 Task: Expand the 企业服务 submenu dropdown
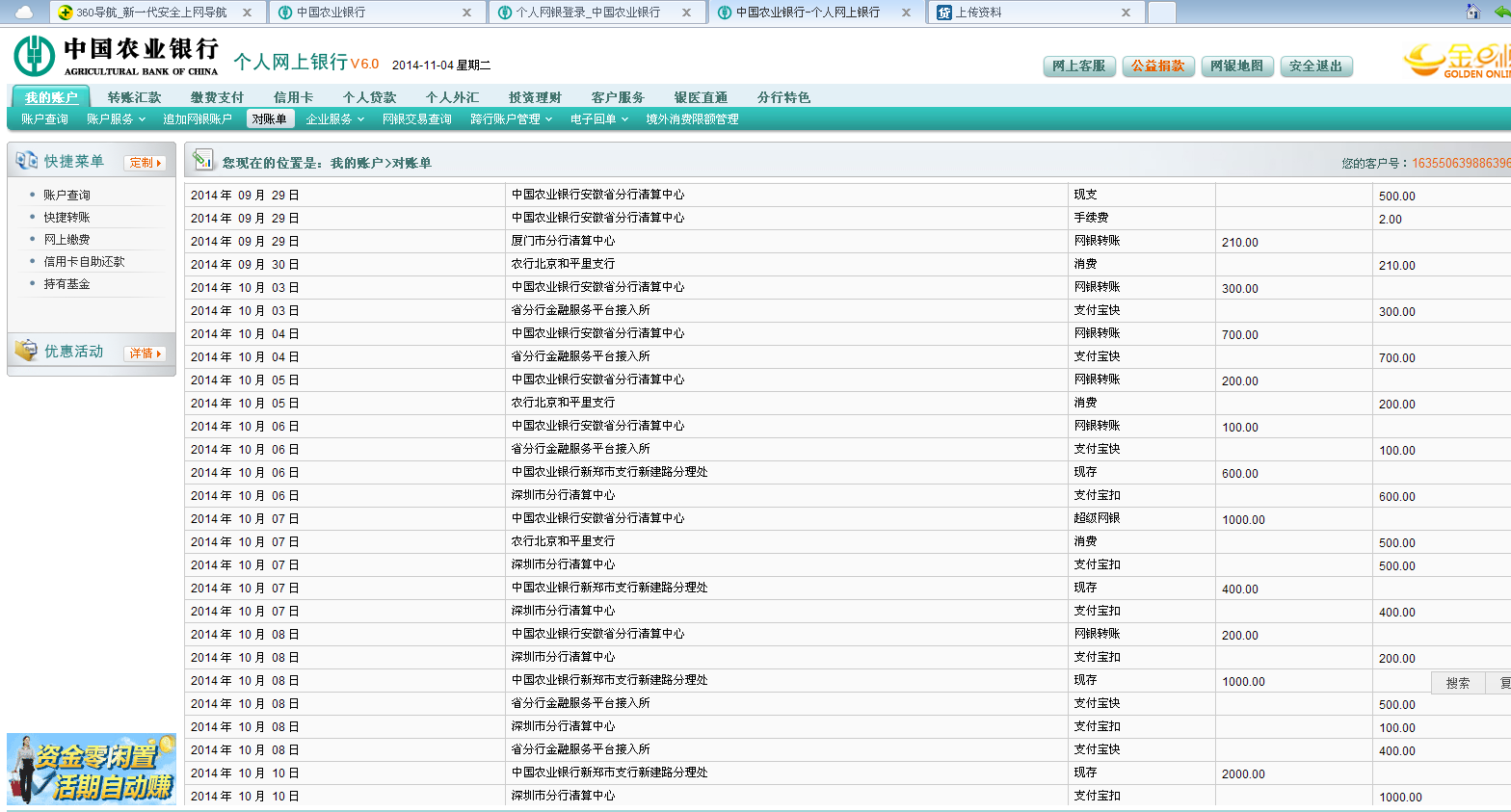(x=334, y=119)
